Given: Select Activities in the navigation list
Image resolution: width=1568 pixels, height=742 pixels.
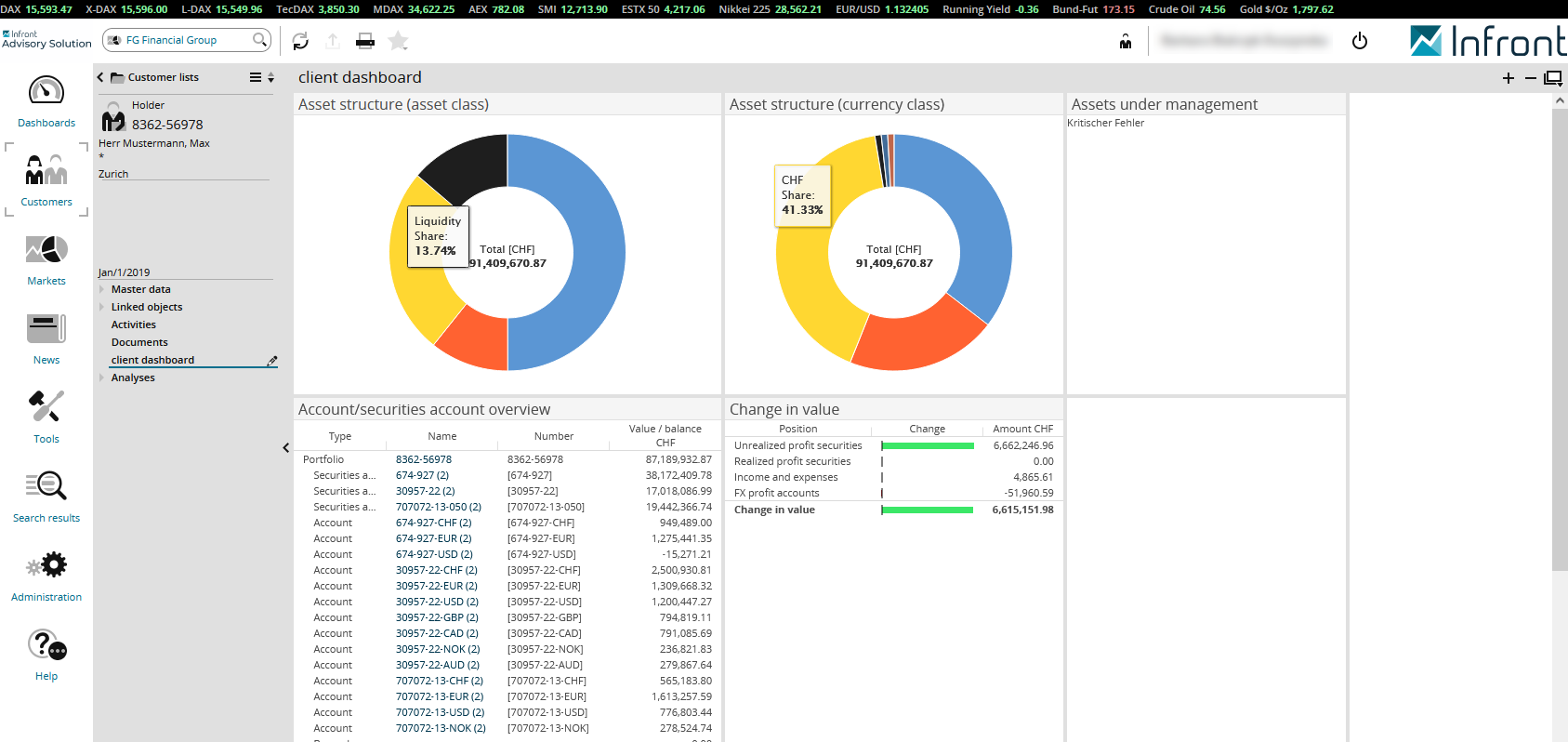Looking at the screenshot, I should [134, 325].
